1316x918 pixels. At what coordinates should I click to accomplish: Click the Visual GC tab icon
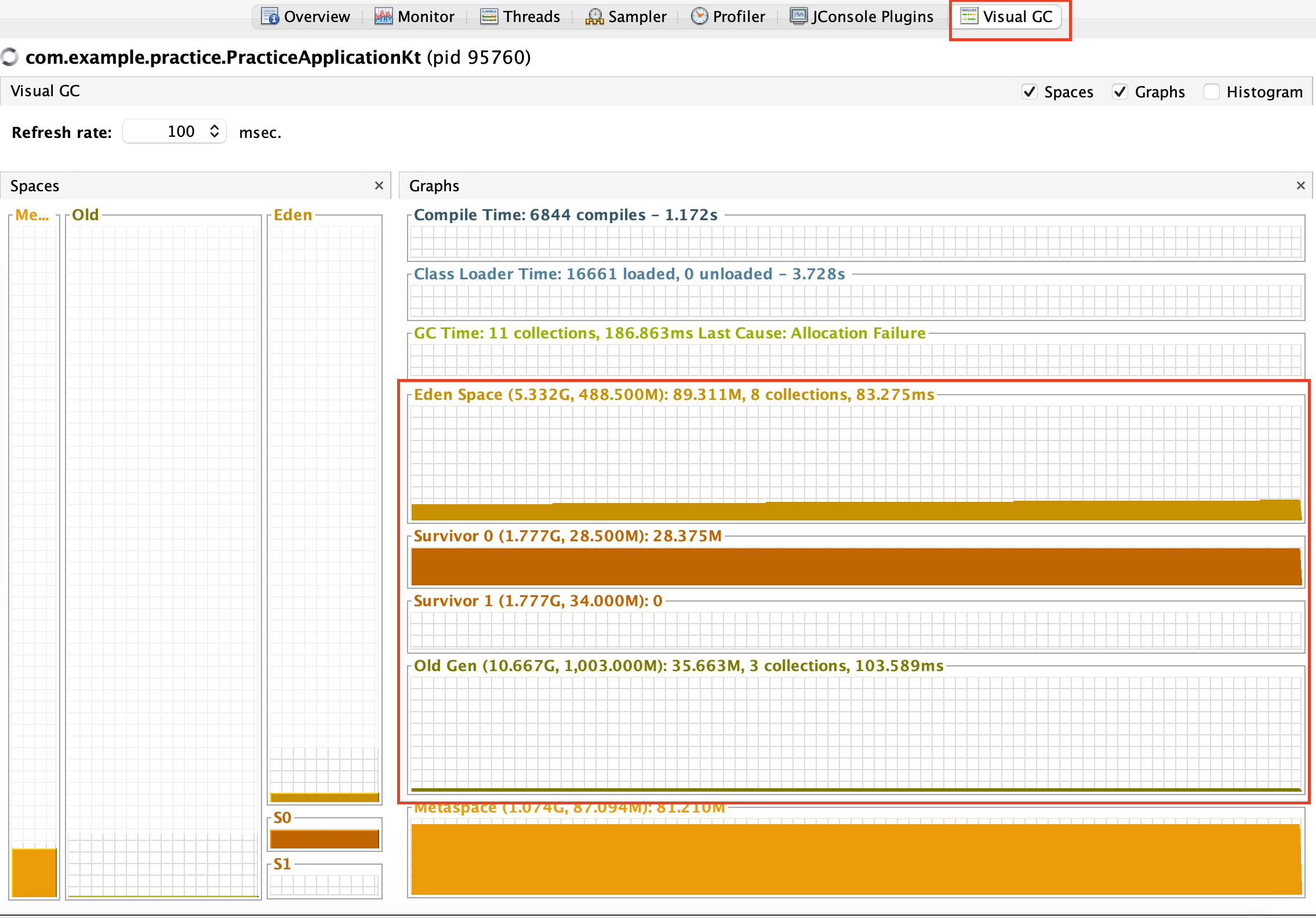point(969,16)
